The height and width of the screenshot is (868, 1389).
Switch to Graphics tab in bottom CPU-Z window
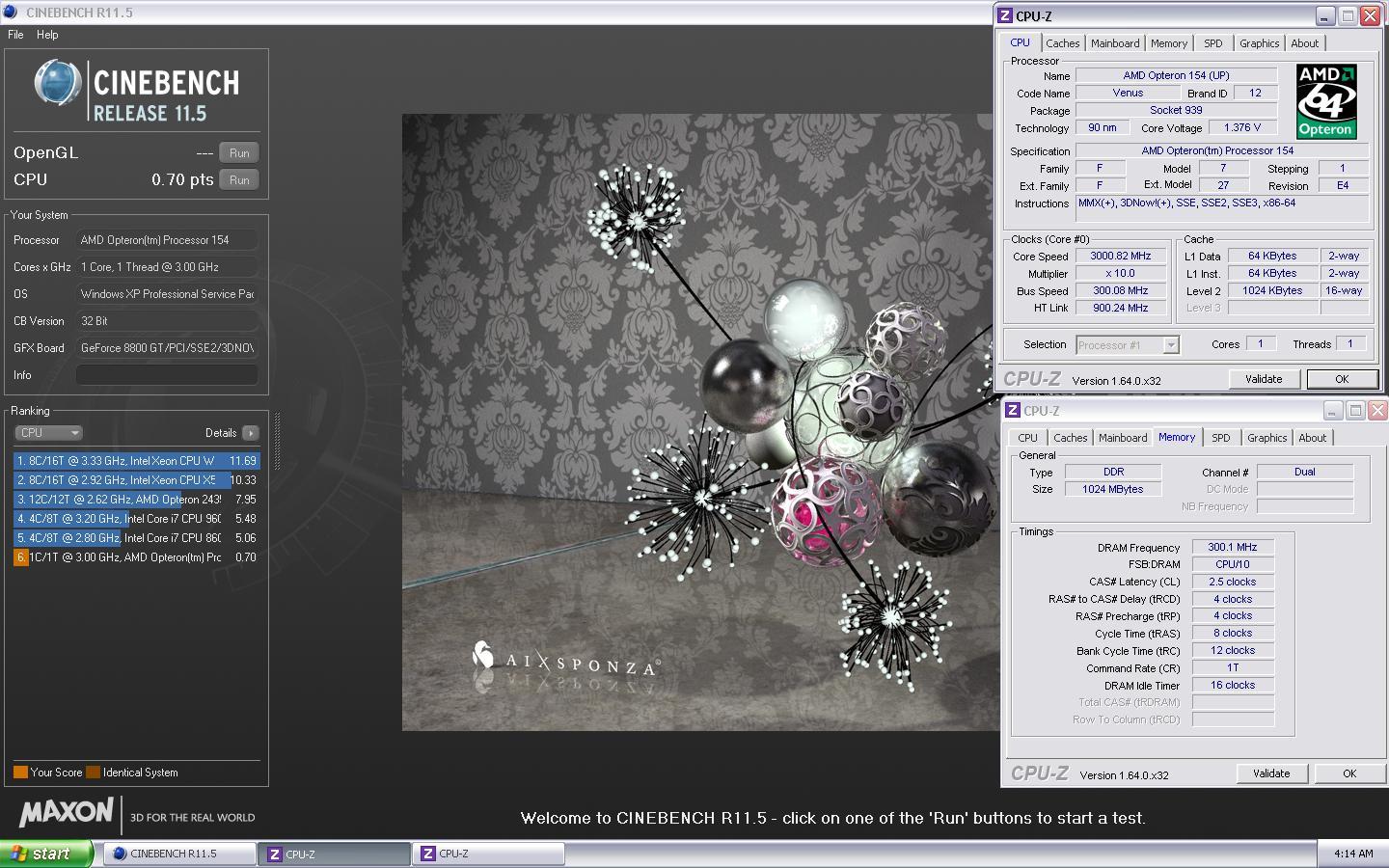(1266, 438)
